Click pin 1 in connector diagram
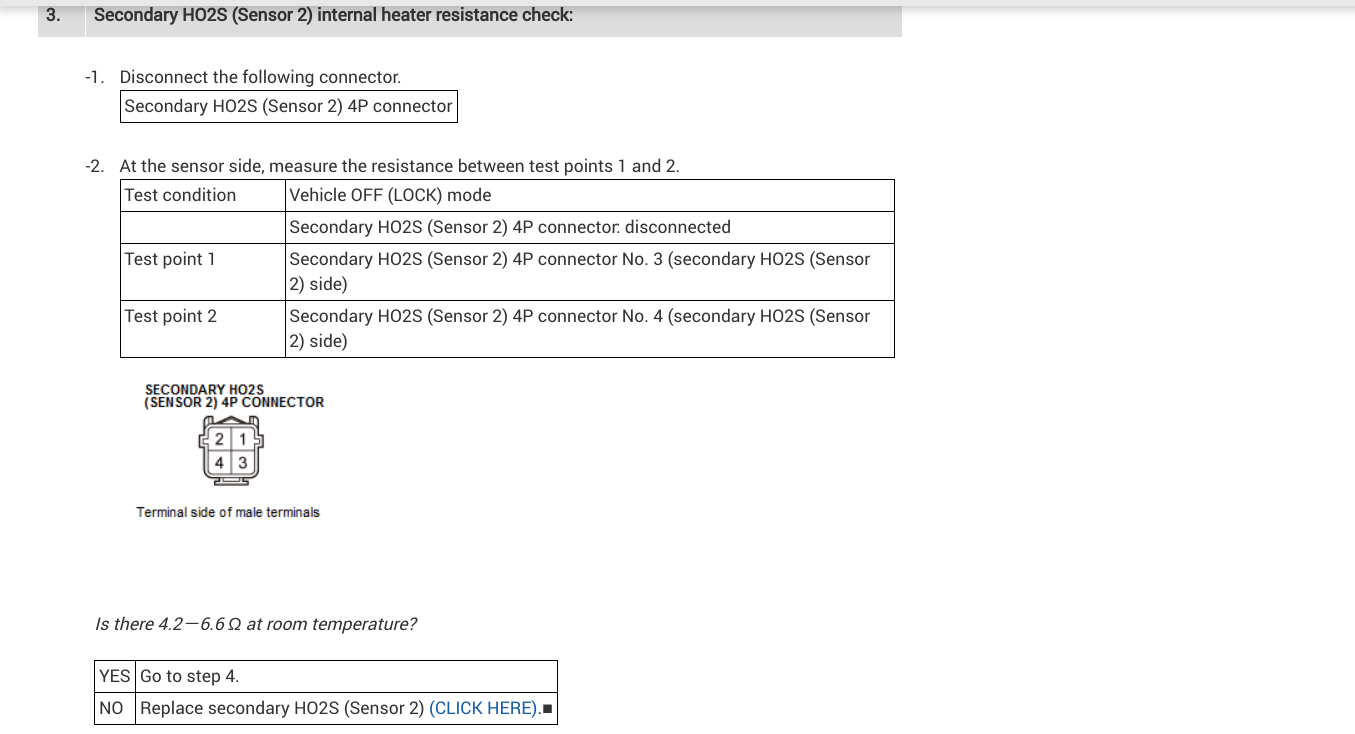 pyautogui.click(x=242, y=440)
